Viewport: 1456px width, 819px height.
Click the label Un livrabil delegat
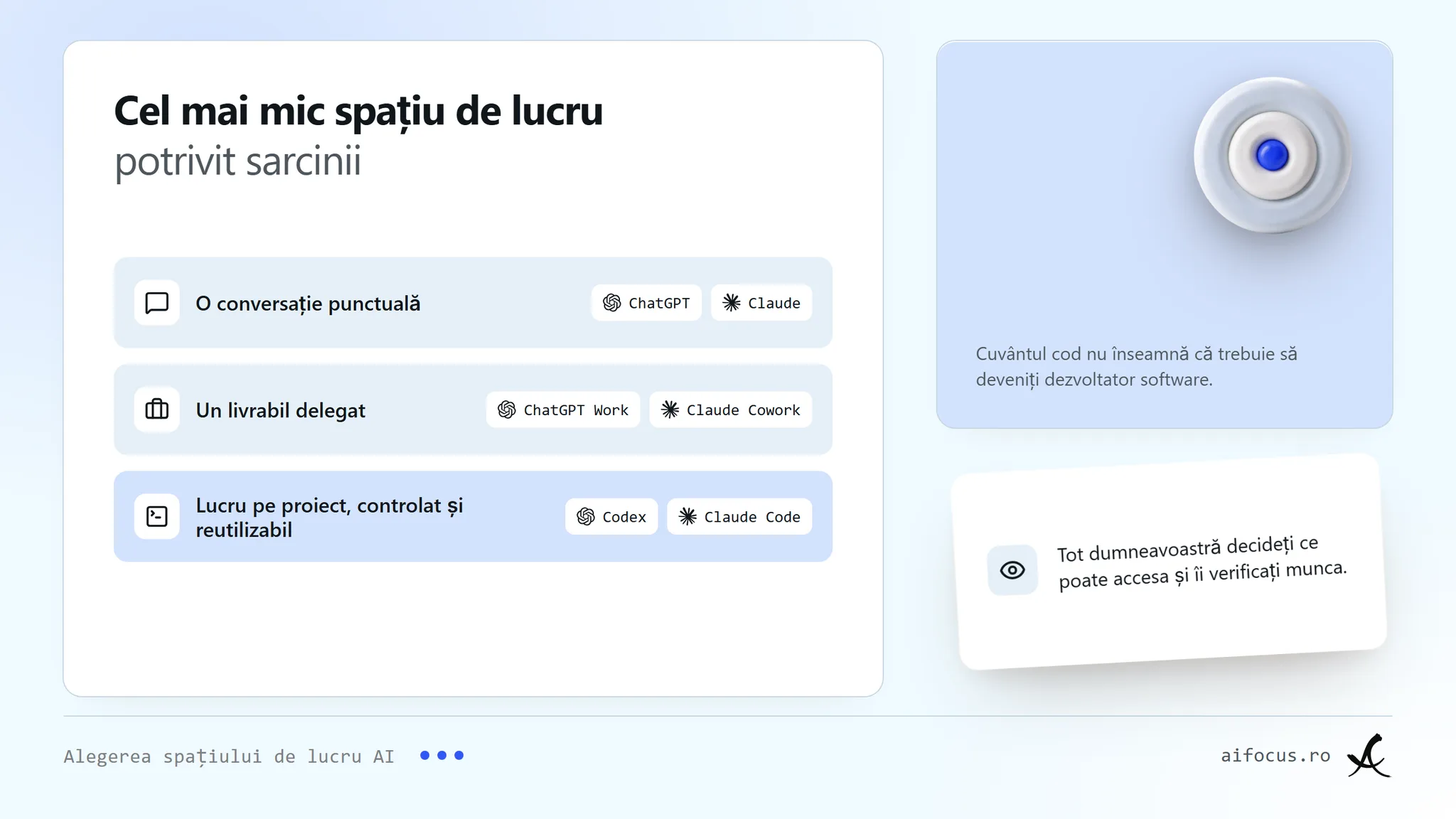pyautogui.click(x=280, y=410)
